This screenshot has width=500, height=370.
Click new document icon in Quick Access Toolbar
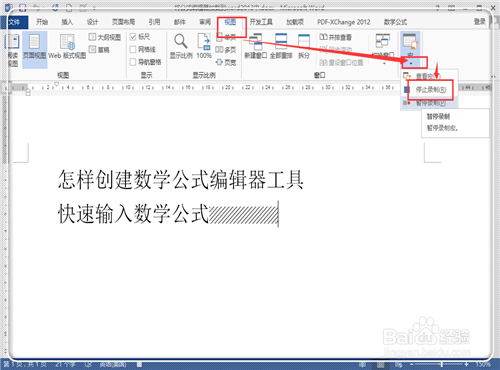point(69,7)
